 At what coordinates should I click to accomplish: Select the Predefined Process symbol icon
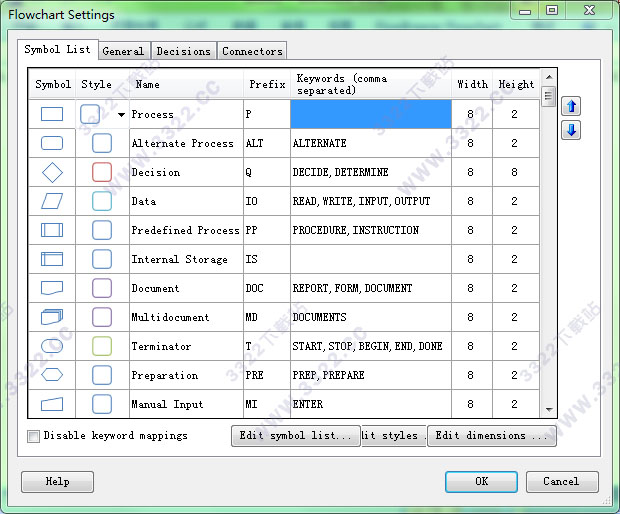(52, 230)
